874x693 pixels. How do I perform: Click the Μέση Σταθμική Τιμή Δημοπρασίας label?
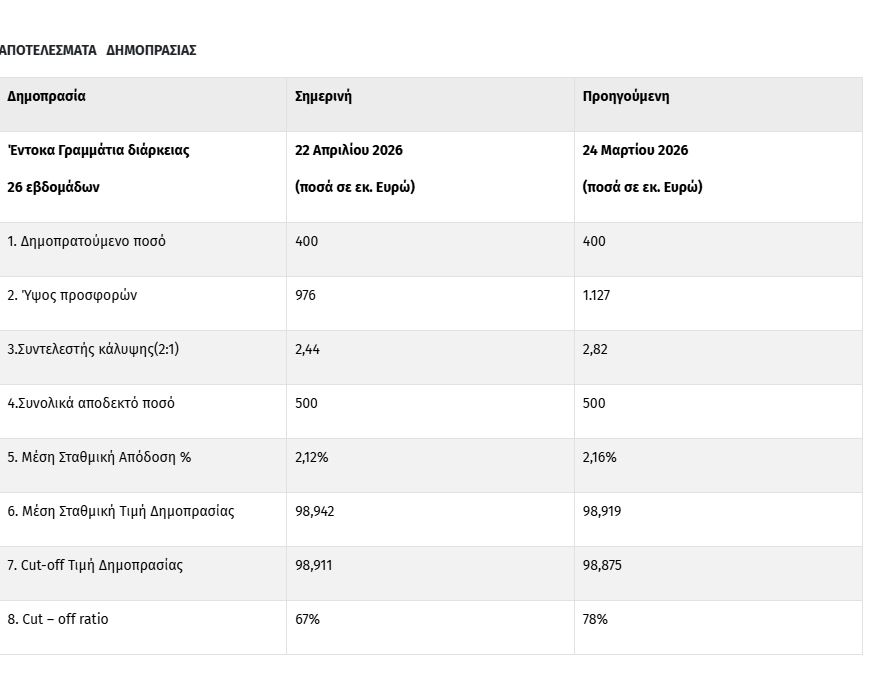[121, 511]
